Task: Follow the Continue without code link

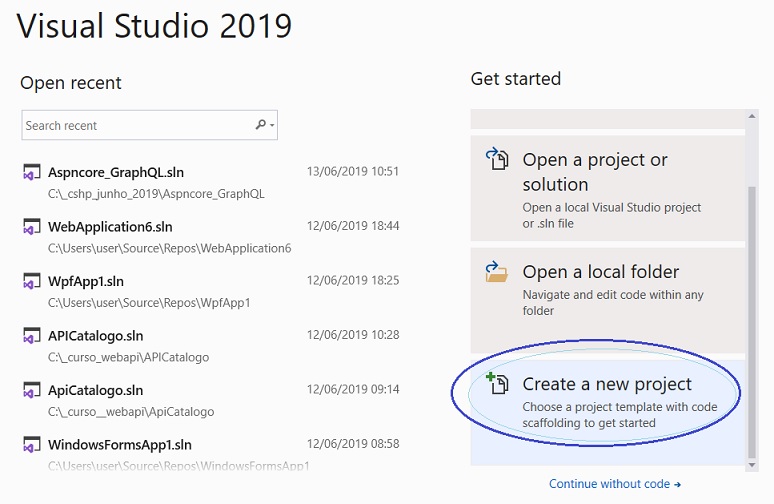Action: click(x=615, y=484)
